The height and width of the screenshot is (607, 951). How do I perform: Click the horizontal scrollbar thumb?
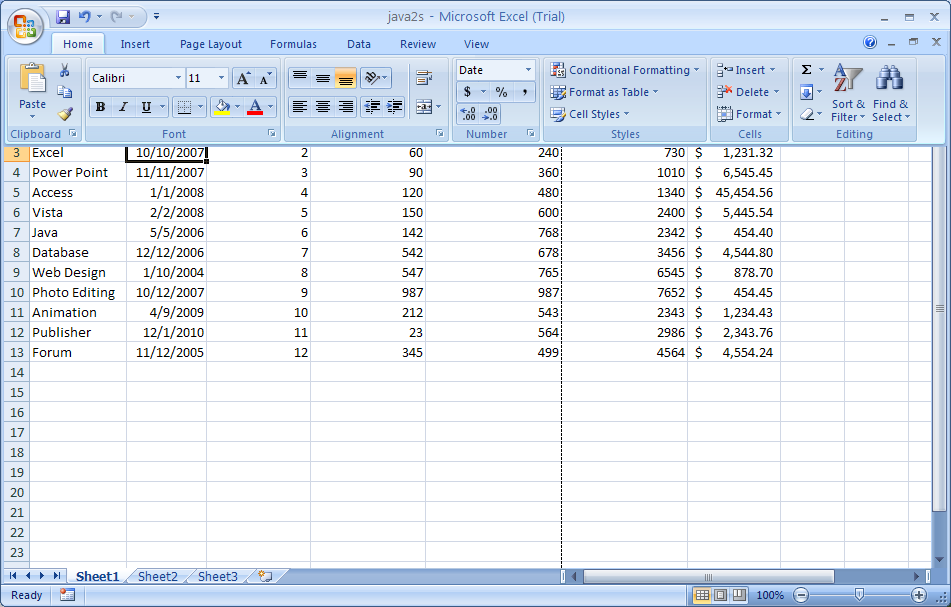point(708,576)
